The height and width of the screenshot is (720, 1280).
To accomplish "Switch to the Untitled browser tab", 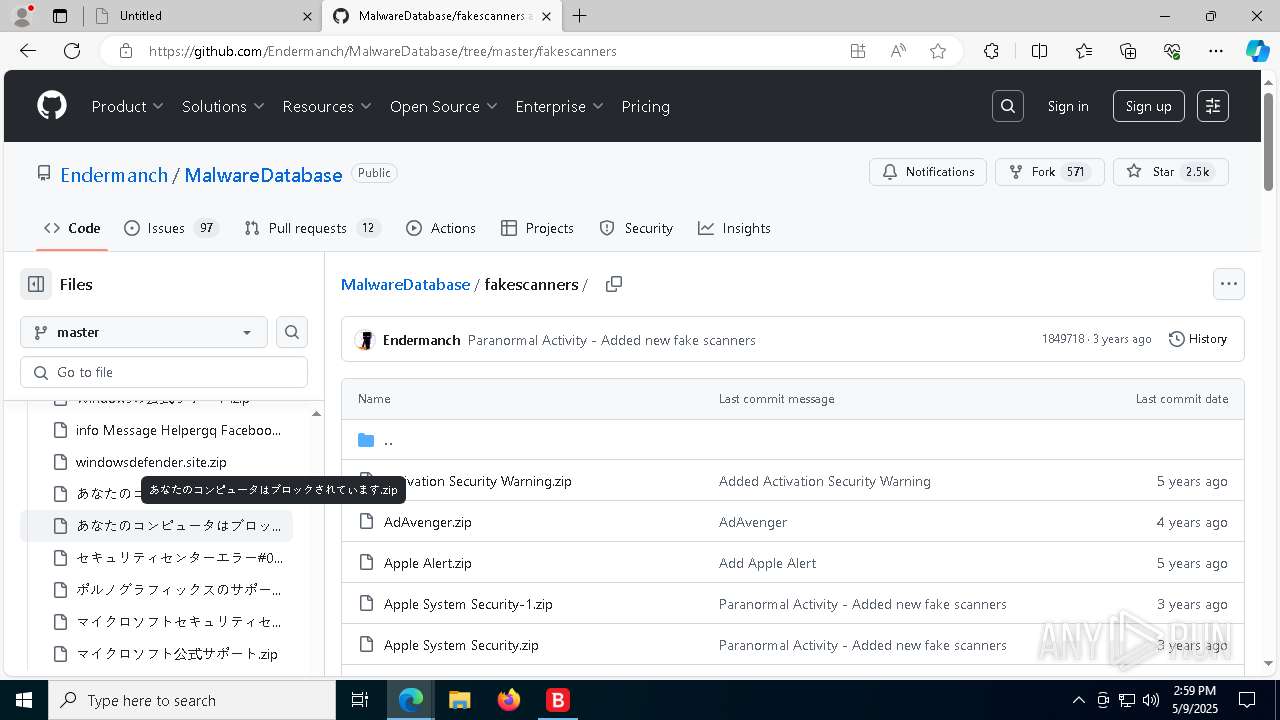I will pos(202,16).
